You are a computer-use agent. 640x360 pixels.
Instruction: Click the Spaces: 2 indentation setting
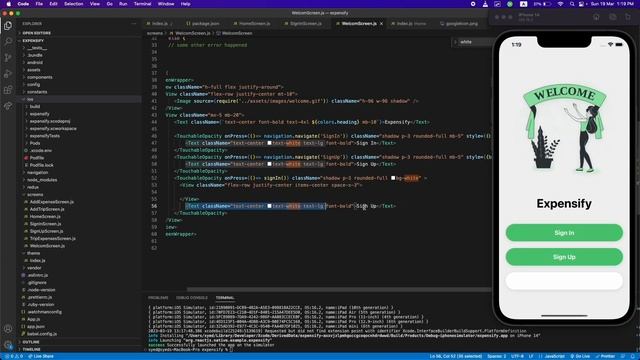(496, 356)
